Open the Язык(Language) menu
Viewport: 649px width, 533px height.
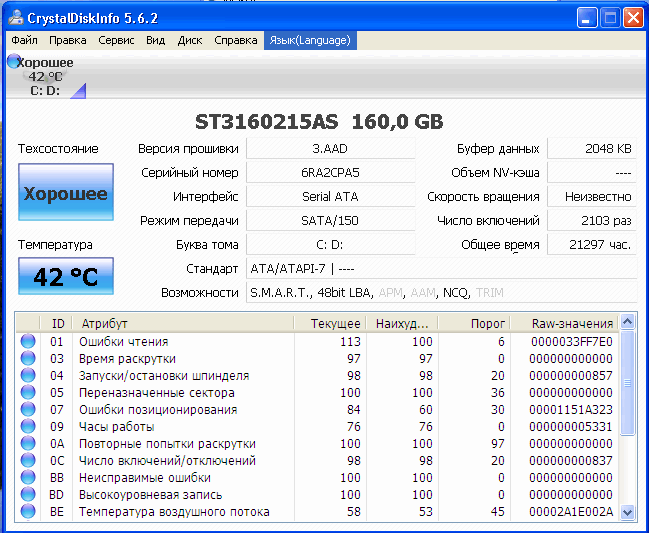tap(309, 41)
